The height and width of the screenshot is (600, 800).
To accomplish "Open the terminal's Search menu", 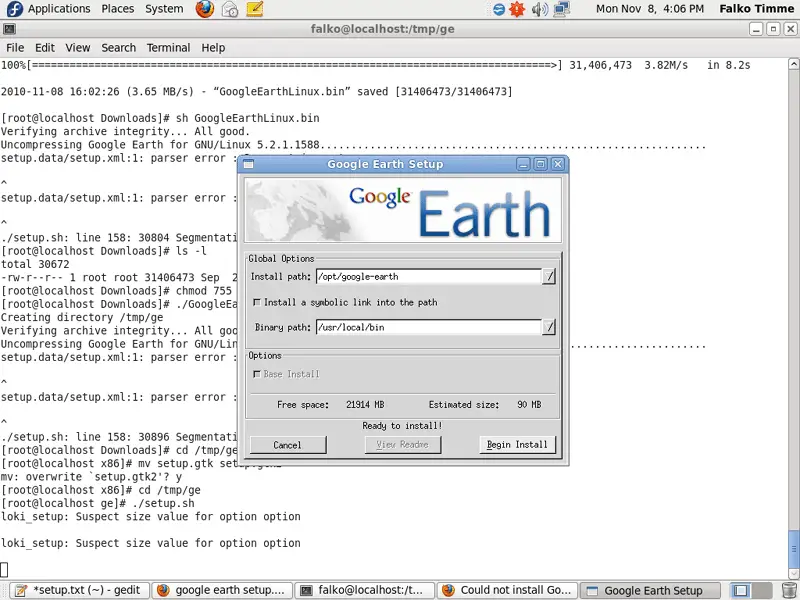I will tap(118, 47).
